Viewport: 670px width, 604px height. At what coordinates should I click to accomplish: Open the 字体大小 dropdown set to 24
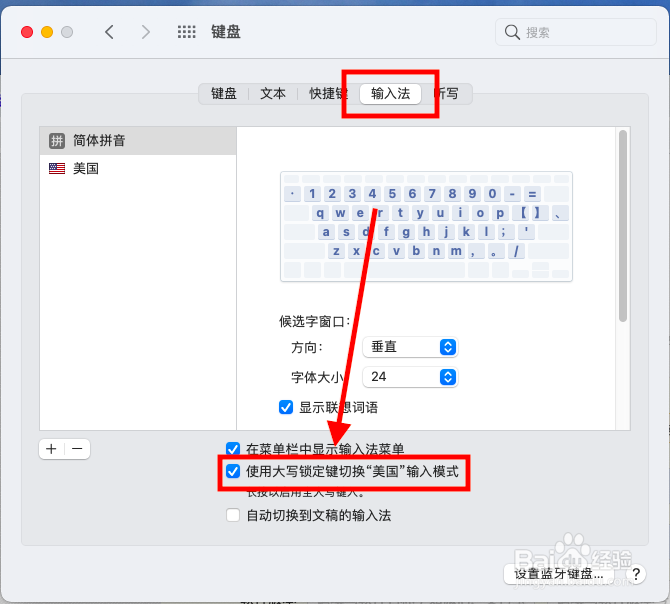410,377
